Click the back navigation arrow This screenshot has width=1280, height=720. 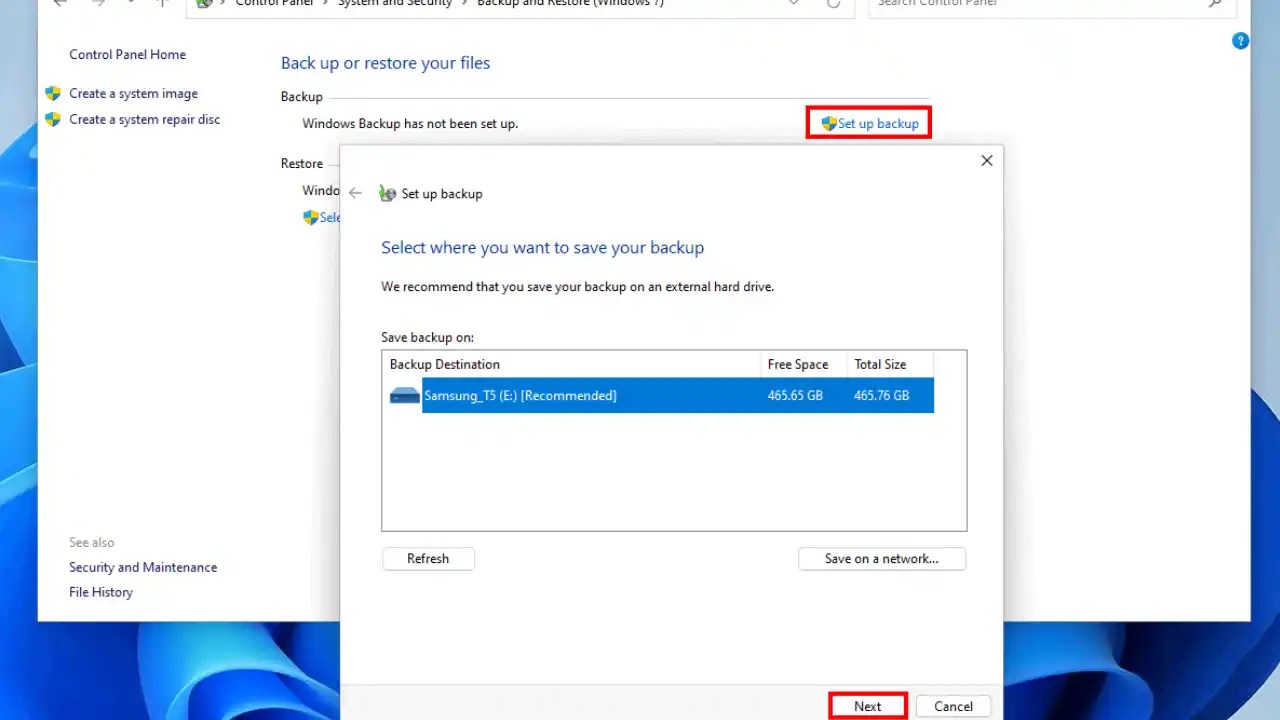[59, 4]
